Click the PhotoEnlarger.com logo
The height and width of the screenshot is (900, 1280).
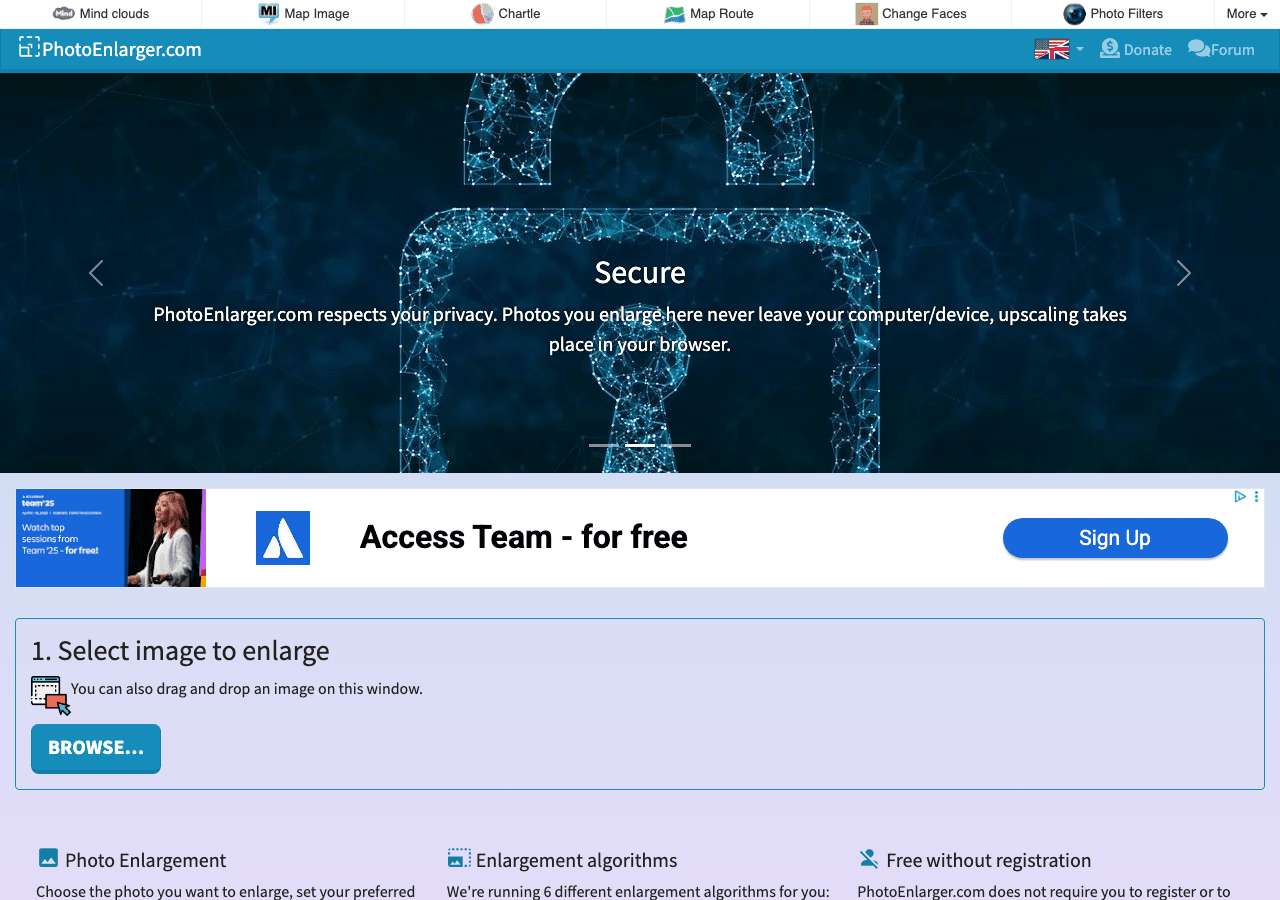pyautogui.click(x=110, y=49)
